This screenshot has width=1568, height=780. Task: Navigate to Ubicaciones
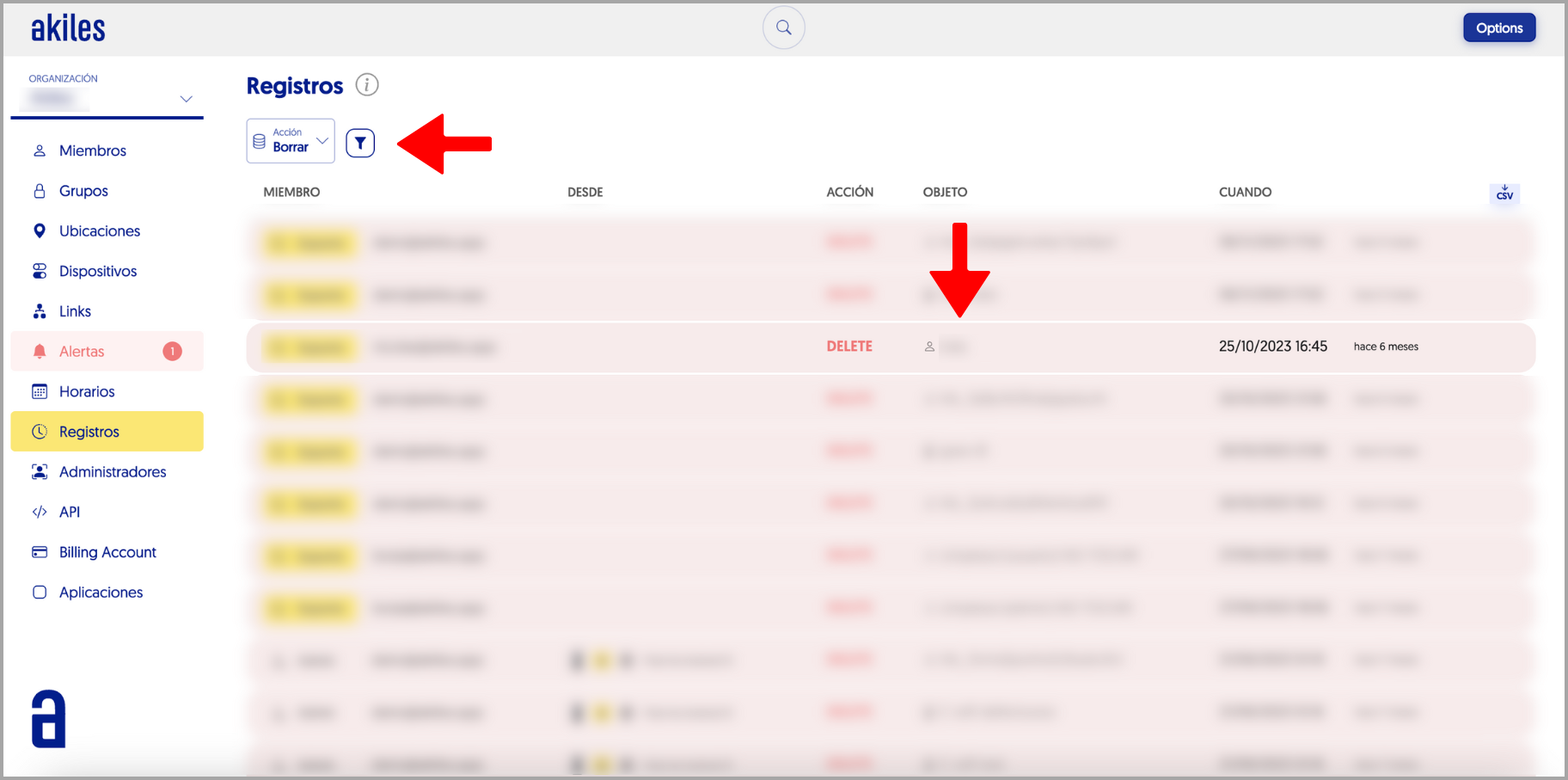tap(99, 231)
